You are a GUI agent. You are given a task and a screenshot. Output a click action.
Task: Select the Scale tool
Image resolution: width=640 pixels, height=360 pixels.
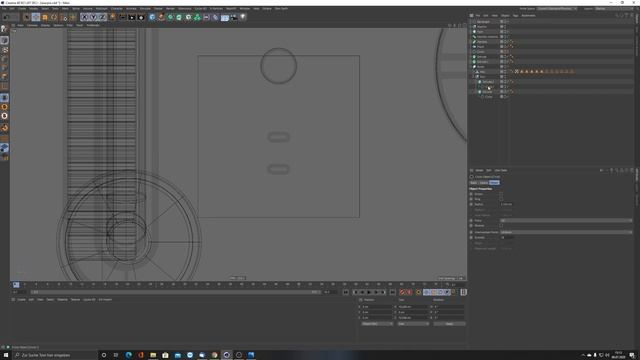tap(45, 17)
